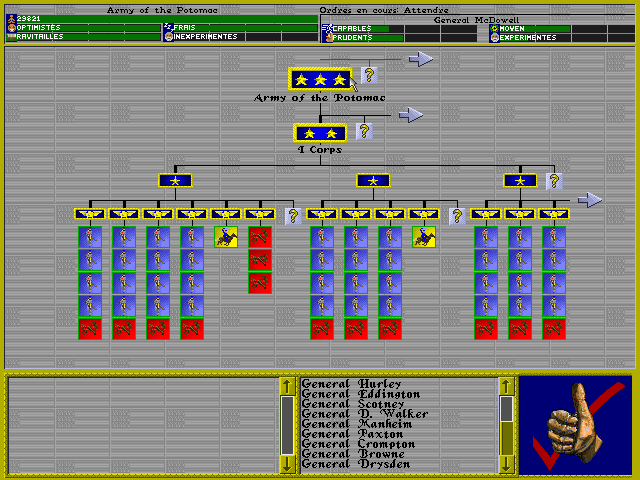Click the MOYEN rating bar
Screen dimensions: 640x480
pyautogui.click(x=562, y=29)
